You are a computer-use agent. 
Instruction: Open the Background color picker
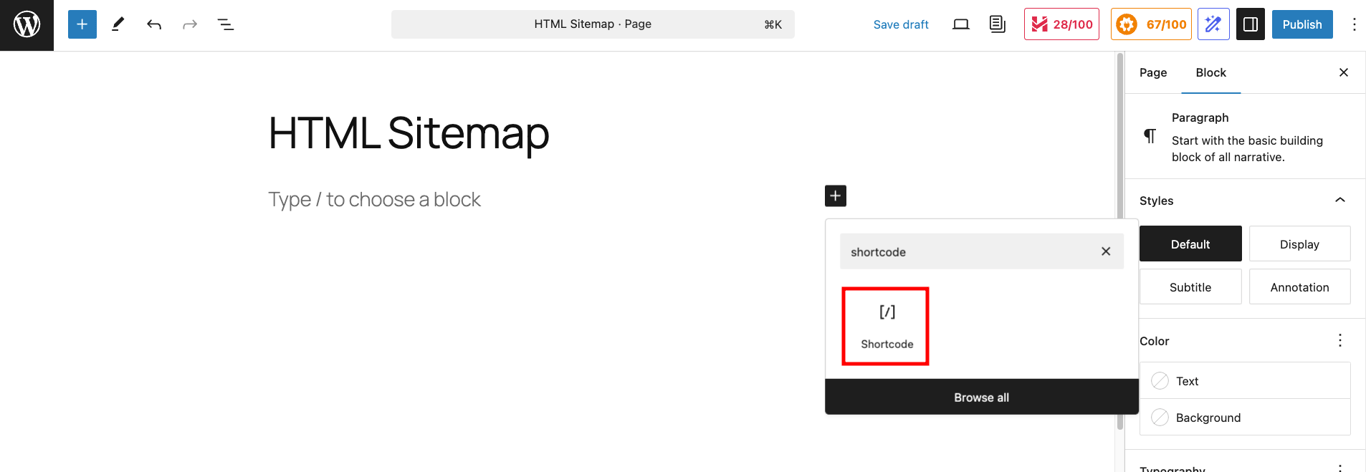tap(1245, 418)
